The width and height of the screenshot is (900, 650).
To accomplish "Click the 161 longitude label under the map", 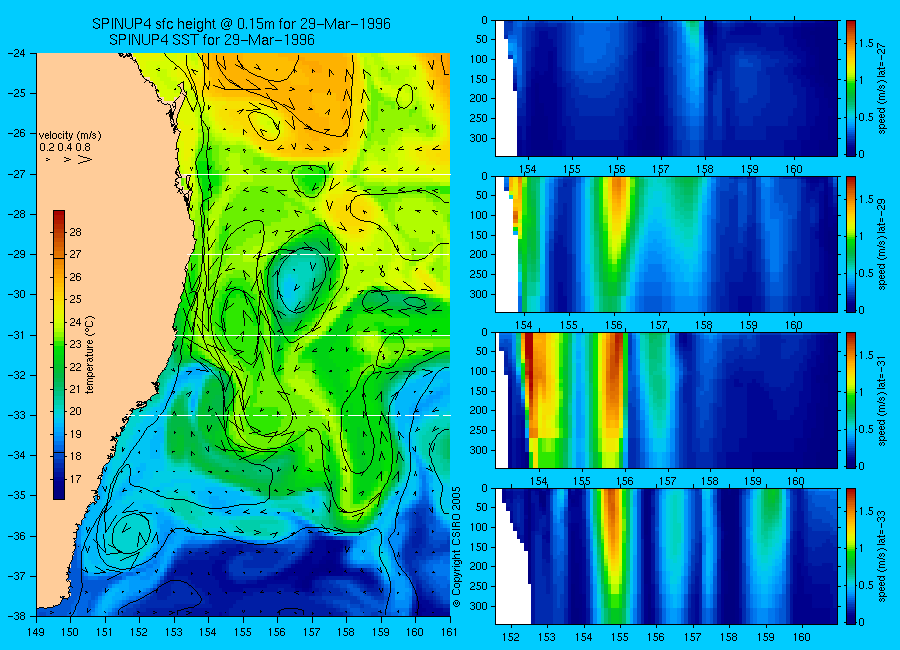I will pos(449,632).
